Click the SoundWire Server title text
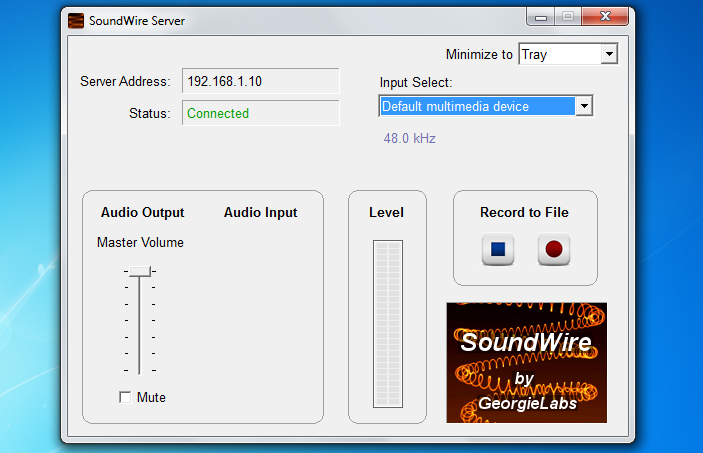This screenshot has width=703, height=453. pyautogui.click(x=136, y=20)
